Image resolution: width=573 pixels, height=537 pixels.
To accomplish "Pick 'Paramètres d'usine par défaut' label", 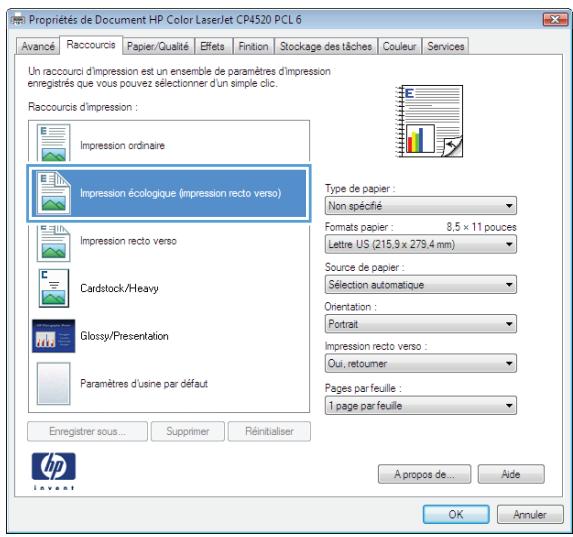I will [144, 383].
